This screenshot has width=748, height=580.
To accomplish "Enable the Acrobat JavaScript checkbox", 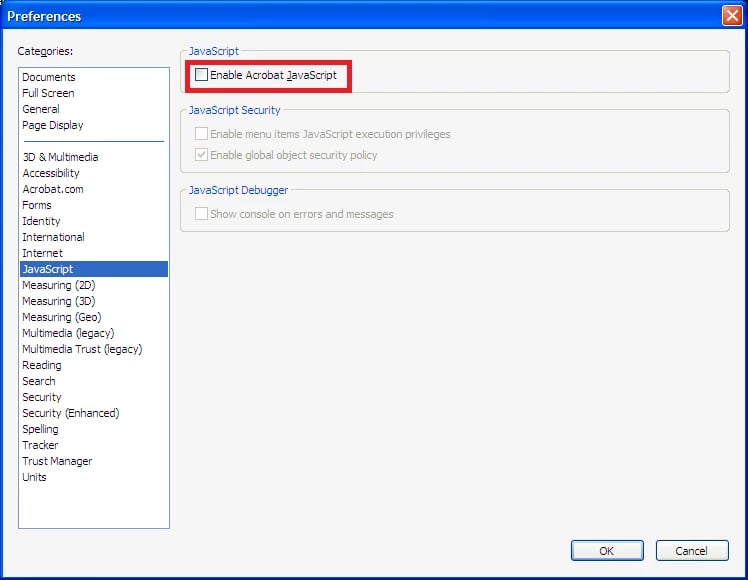I will click(x=202, y=75).
